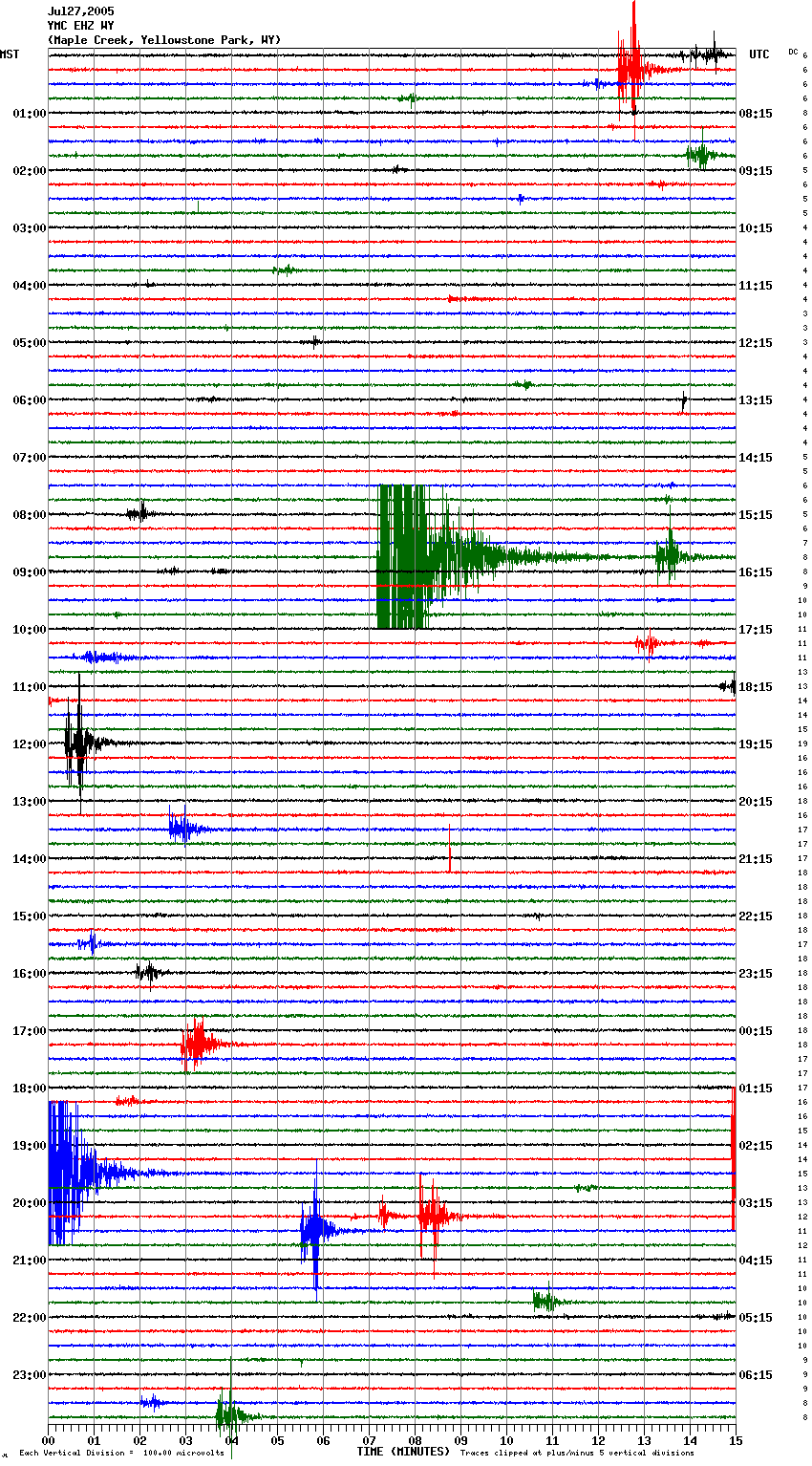
Task: Click the DC column header
Action: 793,52
